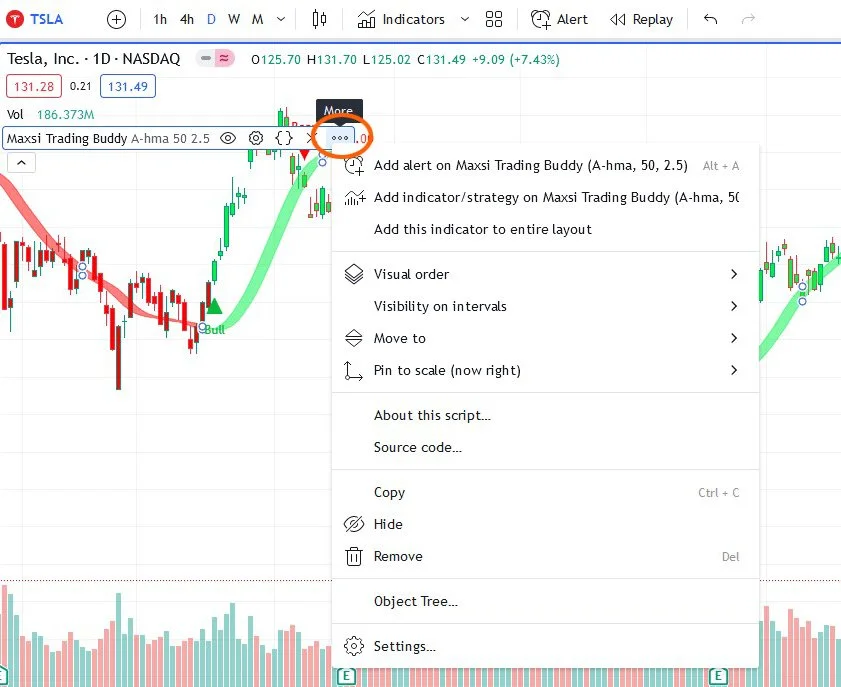Choose Add indicator/strategy on Maxsi Trading Buddy
The width and height of the screenshot is (841, 687).
pos(545,197)
